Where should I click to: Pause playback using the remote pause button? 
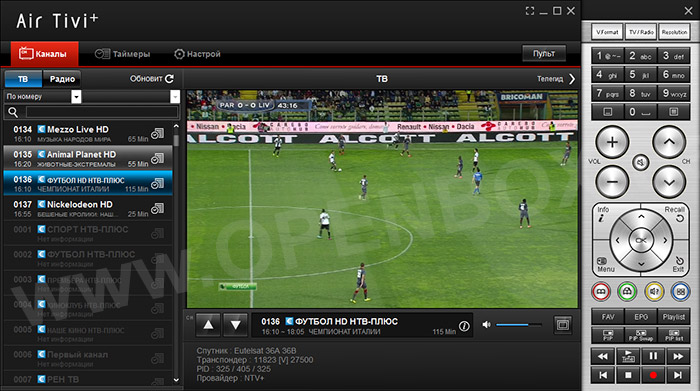click(653, 356)
